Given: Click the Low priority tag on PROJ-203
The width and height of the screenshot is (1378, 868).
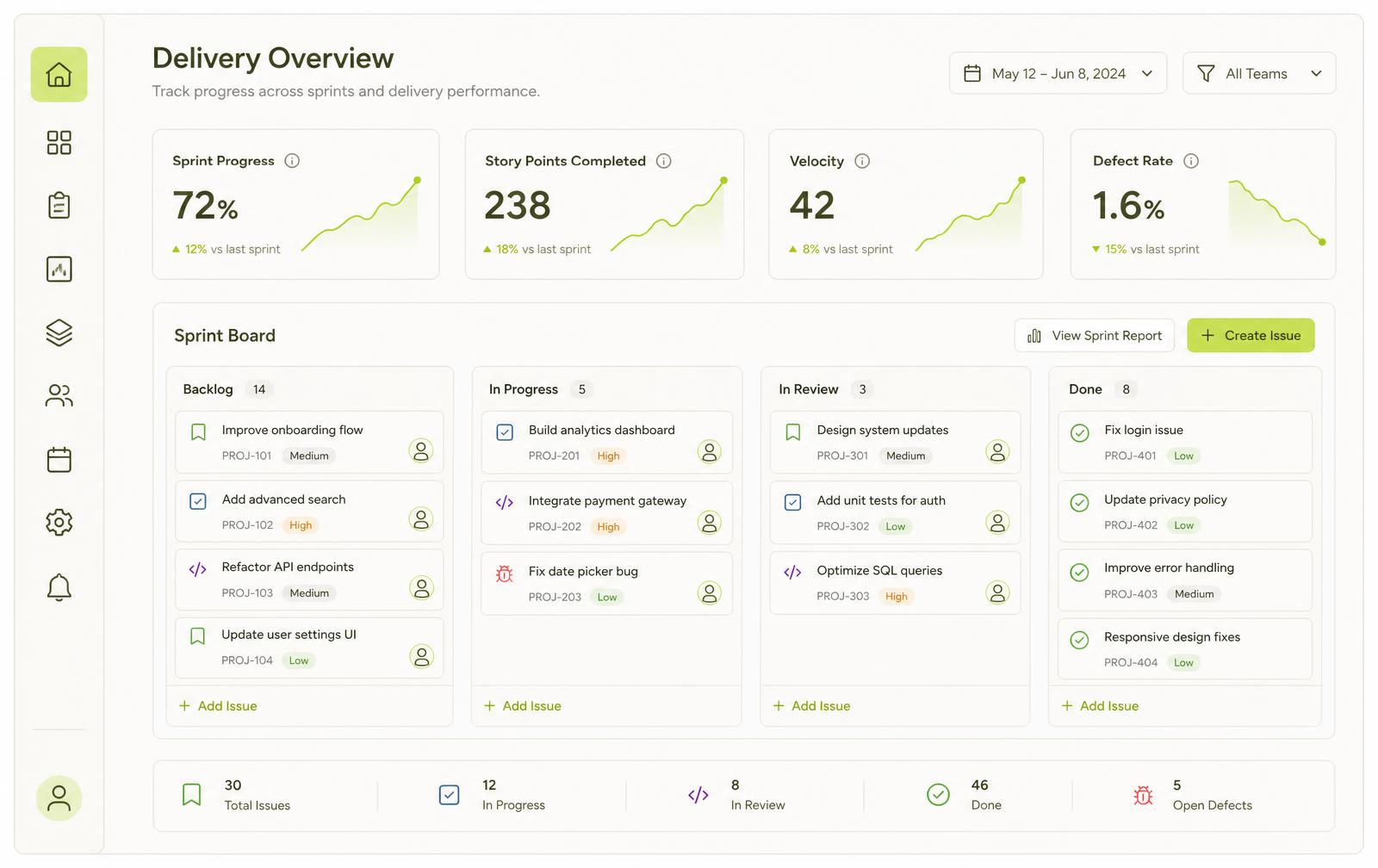Looking at the screenshot, I should tap(607, 598).
